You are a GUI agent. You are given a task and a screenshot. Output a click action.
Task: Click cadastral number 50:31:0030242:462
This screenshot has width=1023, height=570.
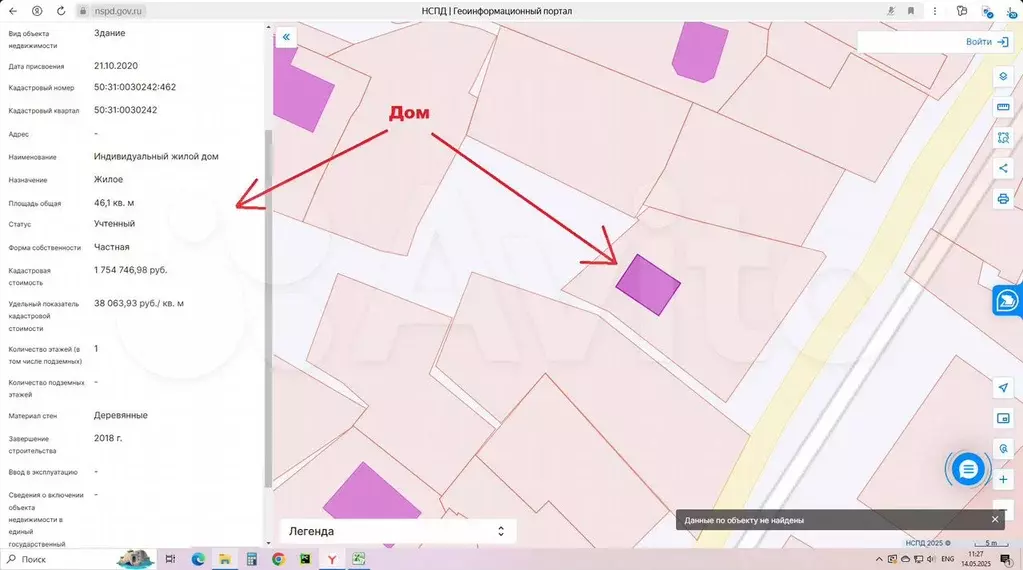pos(135,87)
